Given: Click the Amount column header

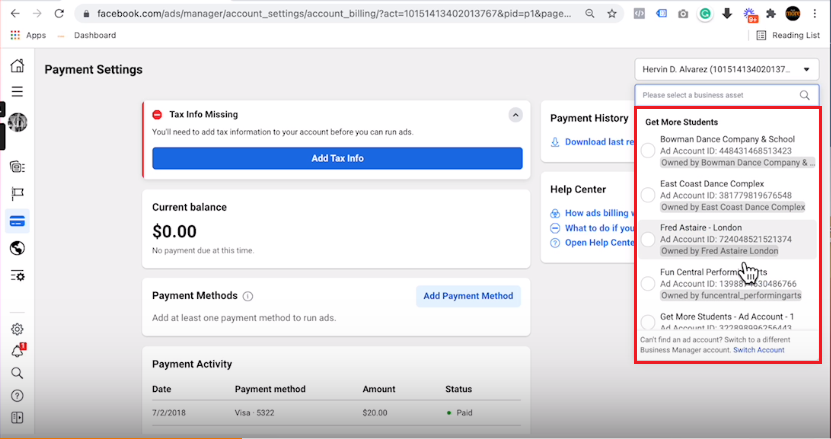Looking at the screenshot, I should 378,389.
